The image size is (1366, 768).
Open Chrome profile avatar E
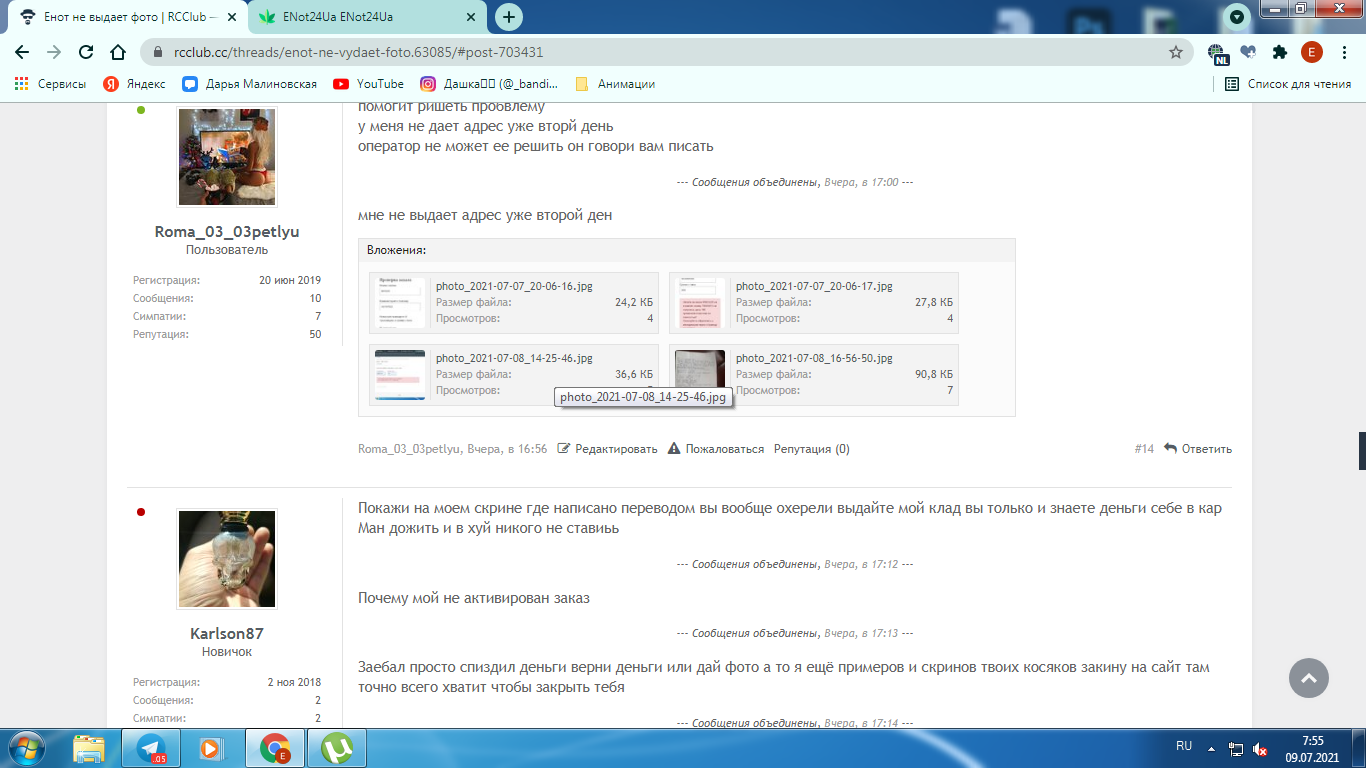tap(1312, 52)
